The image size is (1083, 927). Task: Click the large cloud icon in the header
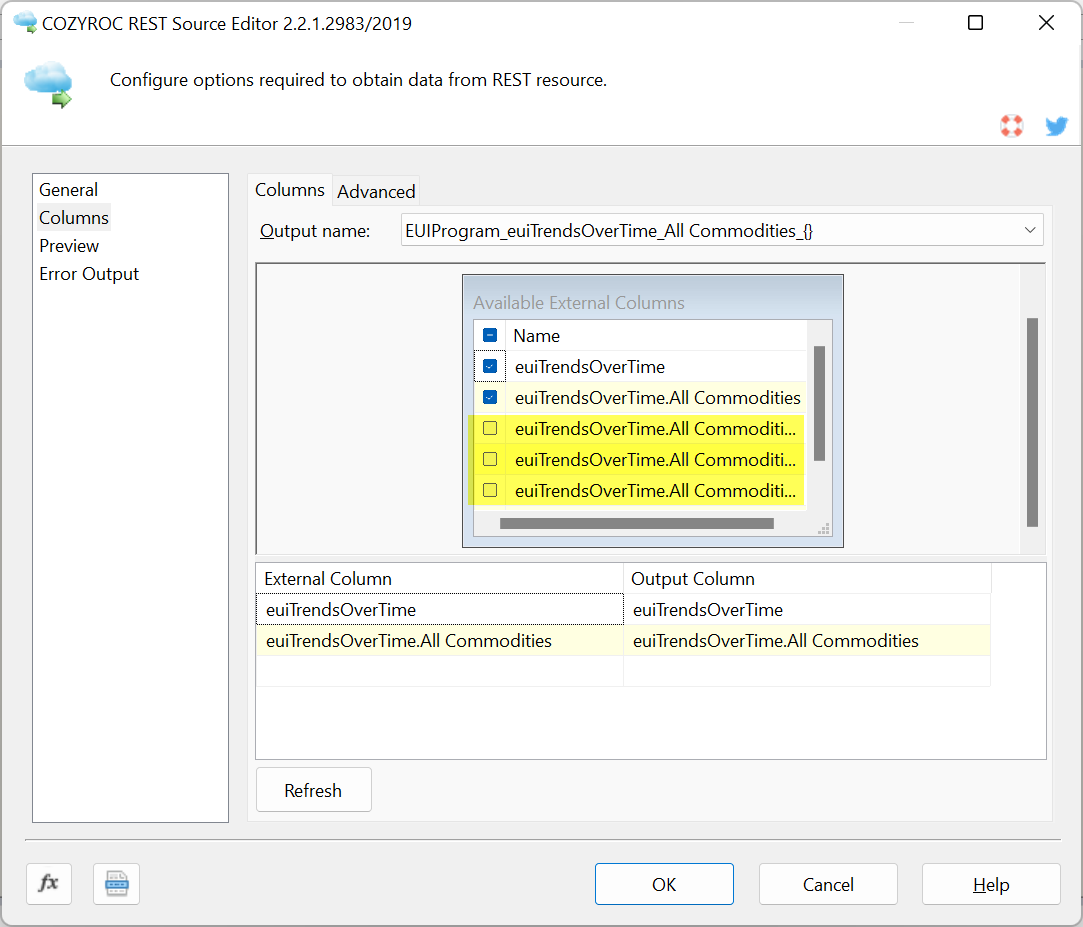tap(48, 84)
